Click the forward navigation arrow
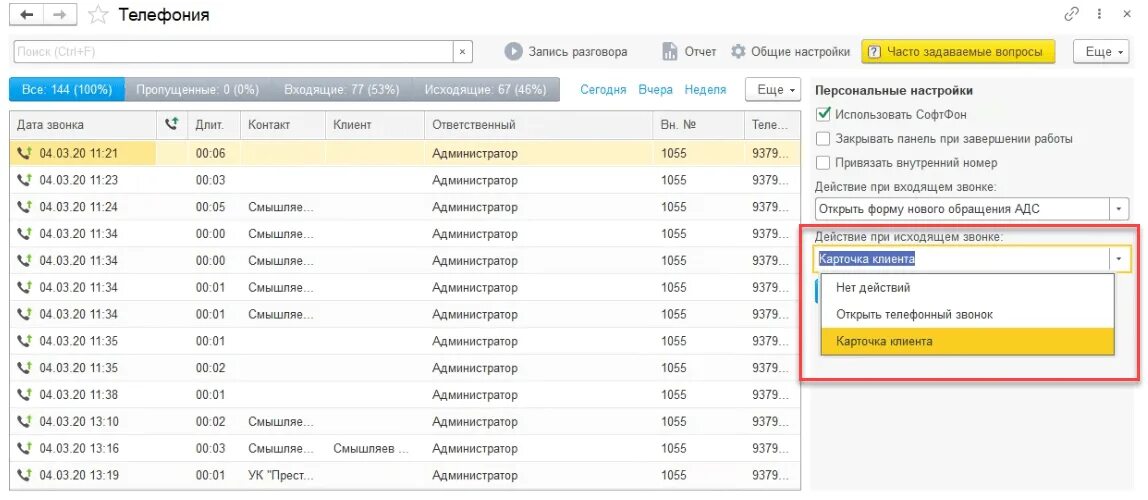Image resolution: width=1148 pixels, height=500 pixels. 59,15
